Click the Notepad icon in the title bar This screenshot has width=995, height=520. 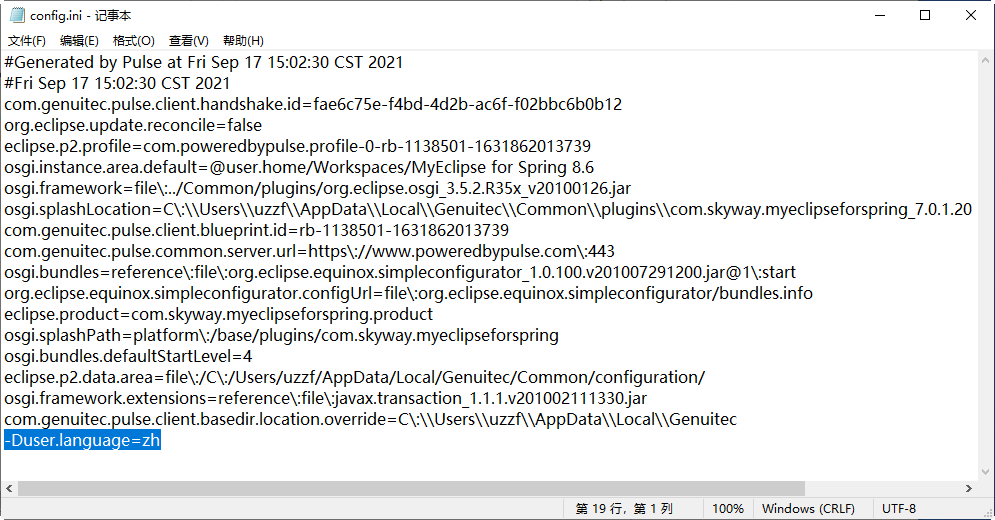pos(16,16)
